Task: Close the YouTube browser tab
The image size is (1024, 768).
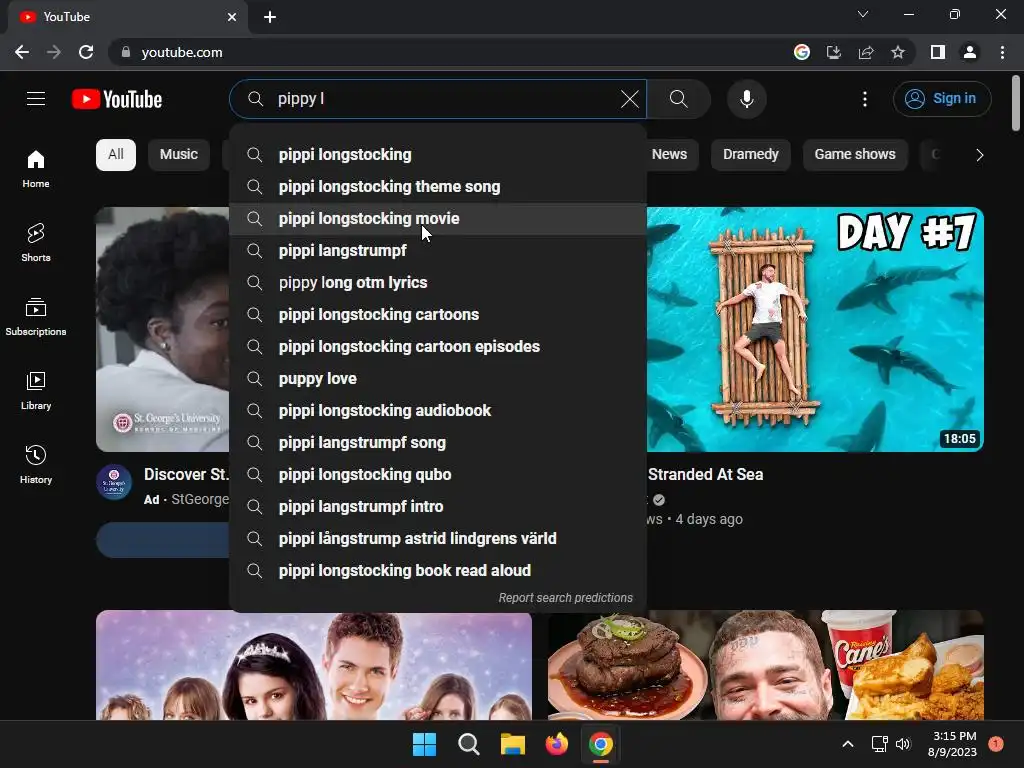Action: [x=232, y=17]
